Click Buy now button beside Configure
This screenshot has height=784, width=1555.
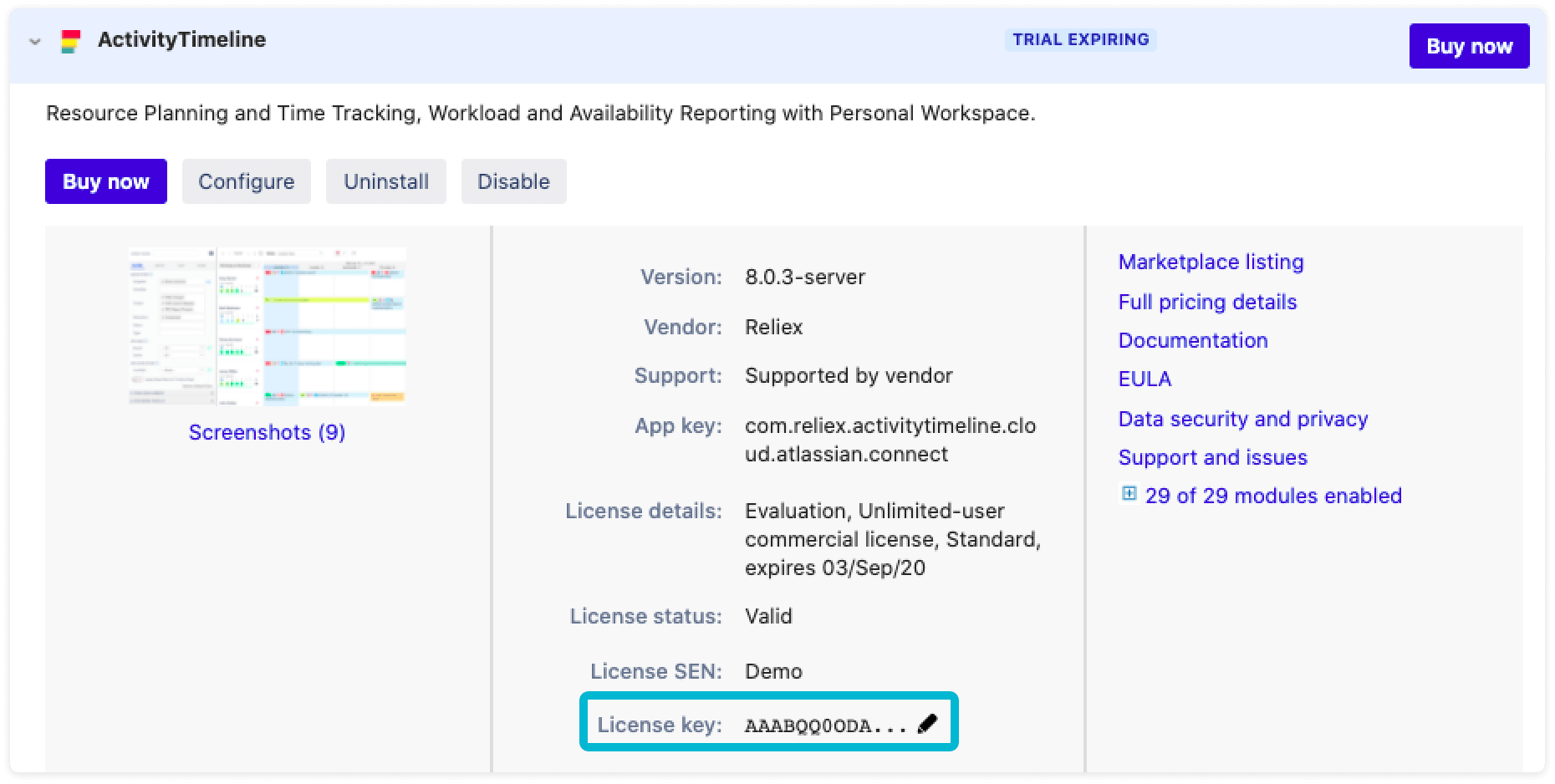[106, 181]
